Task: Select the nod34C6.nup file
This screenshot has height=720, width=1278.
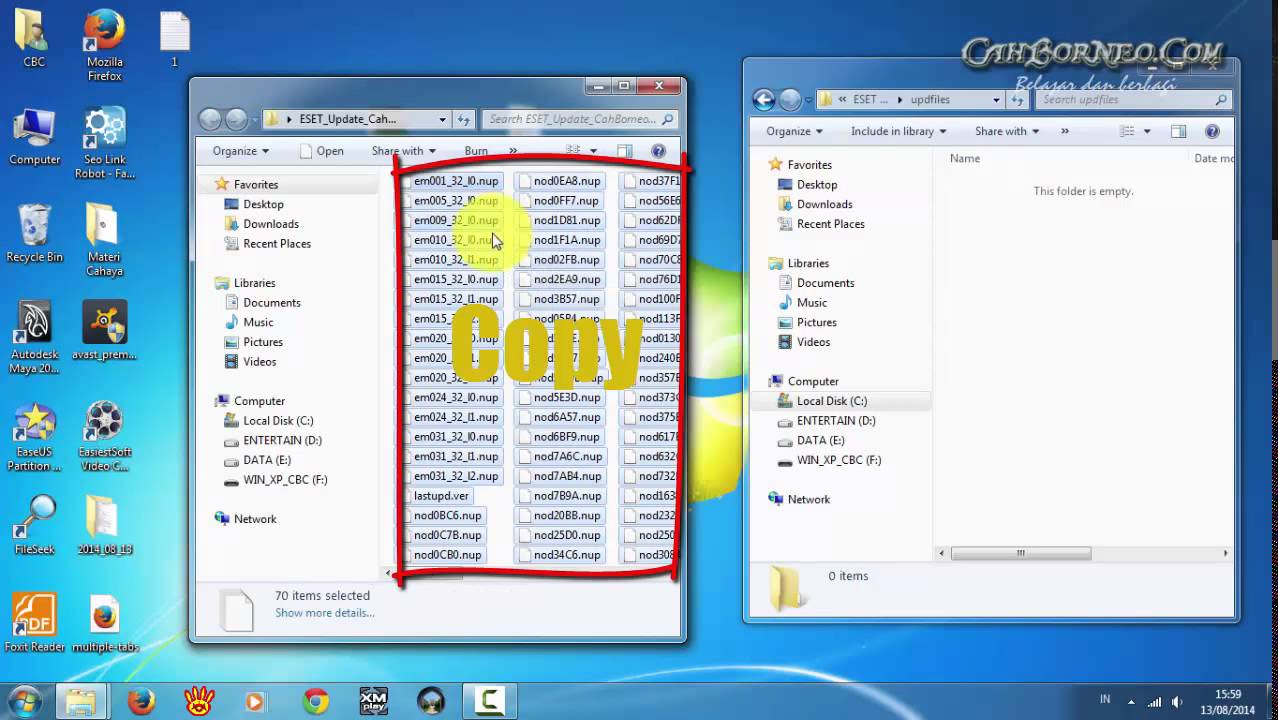Action: 560,555
